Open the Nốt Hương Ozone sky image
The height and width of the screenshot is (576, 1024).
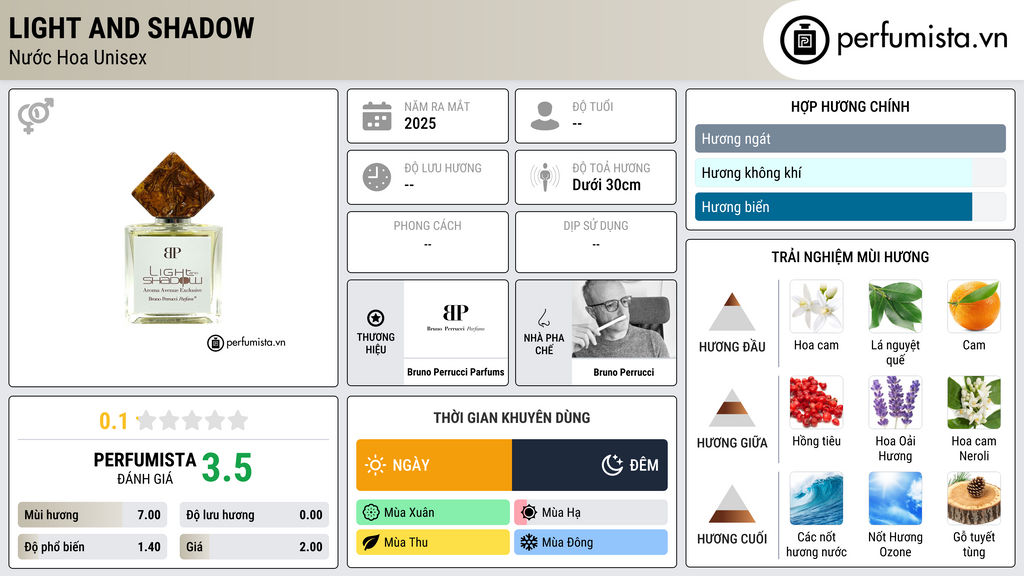[x=895, y=498]
